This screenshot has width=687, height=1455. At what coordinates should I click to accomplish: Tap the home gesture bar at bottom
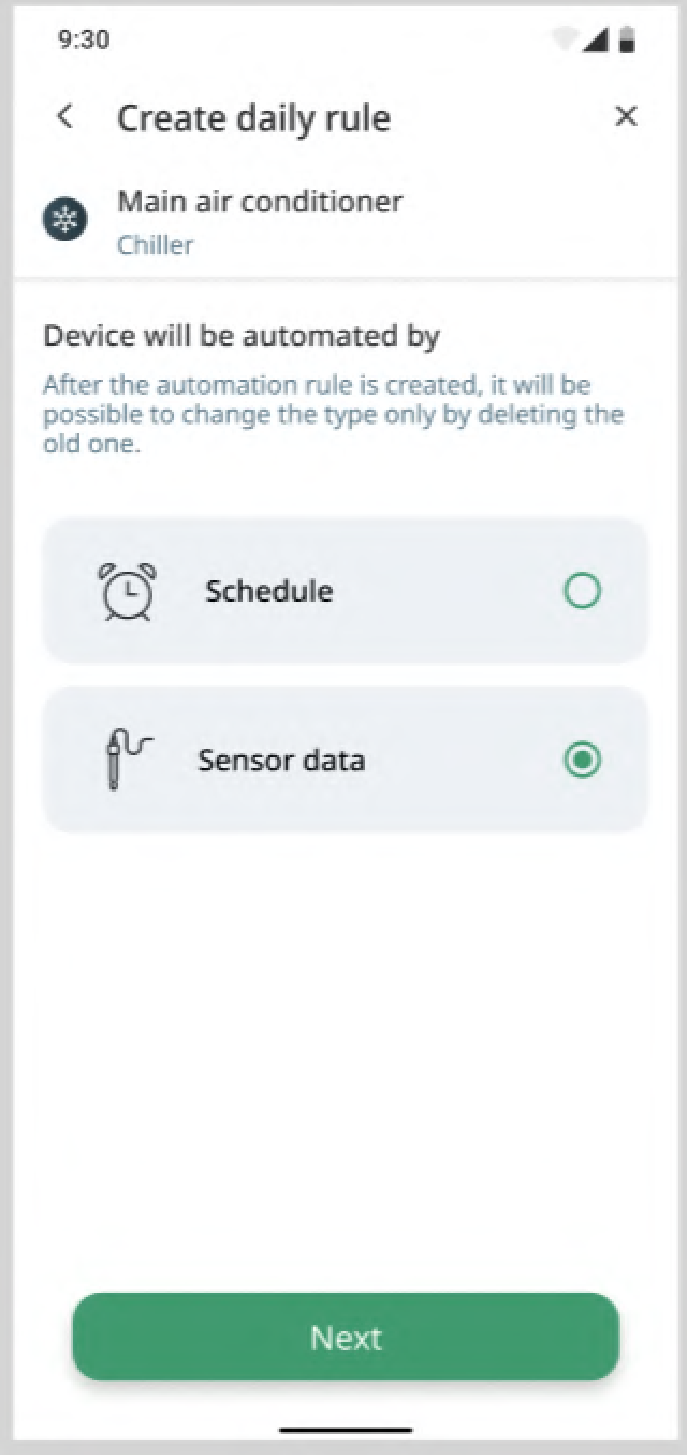click(345, 1431)
